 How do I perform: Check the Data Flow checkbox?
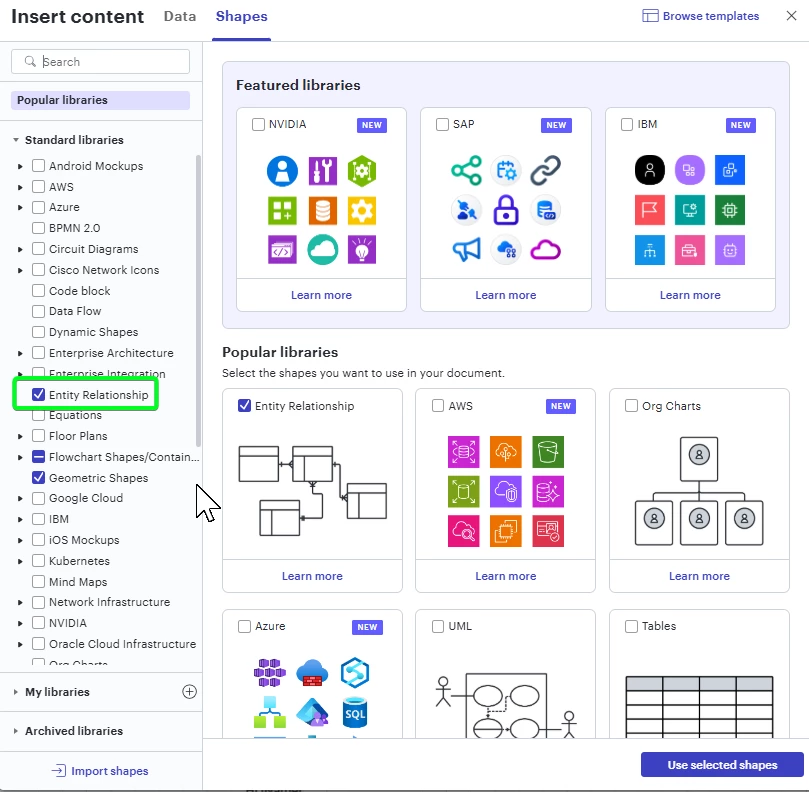point(38,311)
